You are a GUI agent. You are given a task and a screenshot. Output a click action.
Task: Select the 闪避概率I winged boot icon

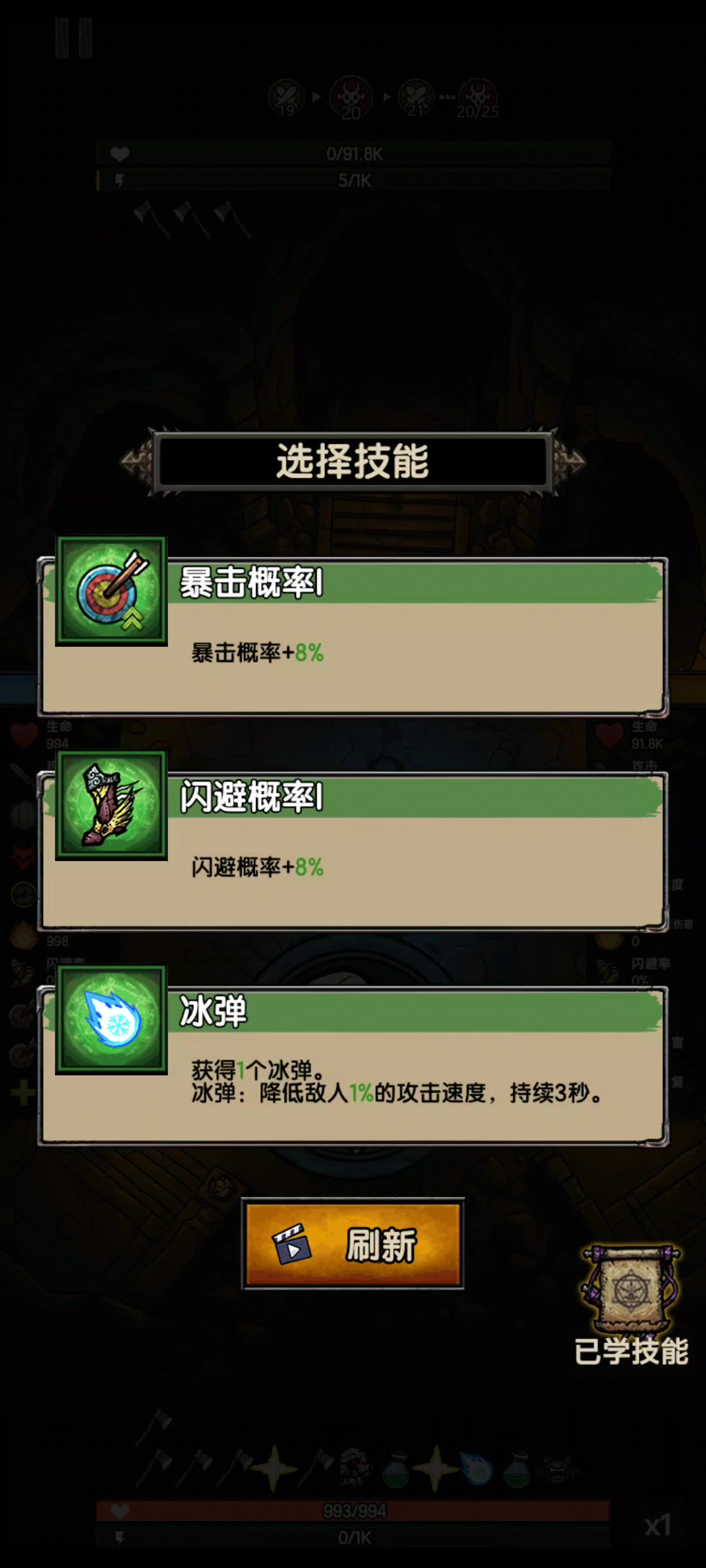[111, 805]
